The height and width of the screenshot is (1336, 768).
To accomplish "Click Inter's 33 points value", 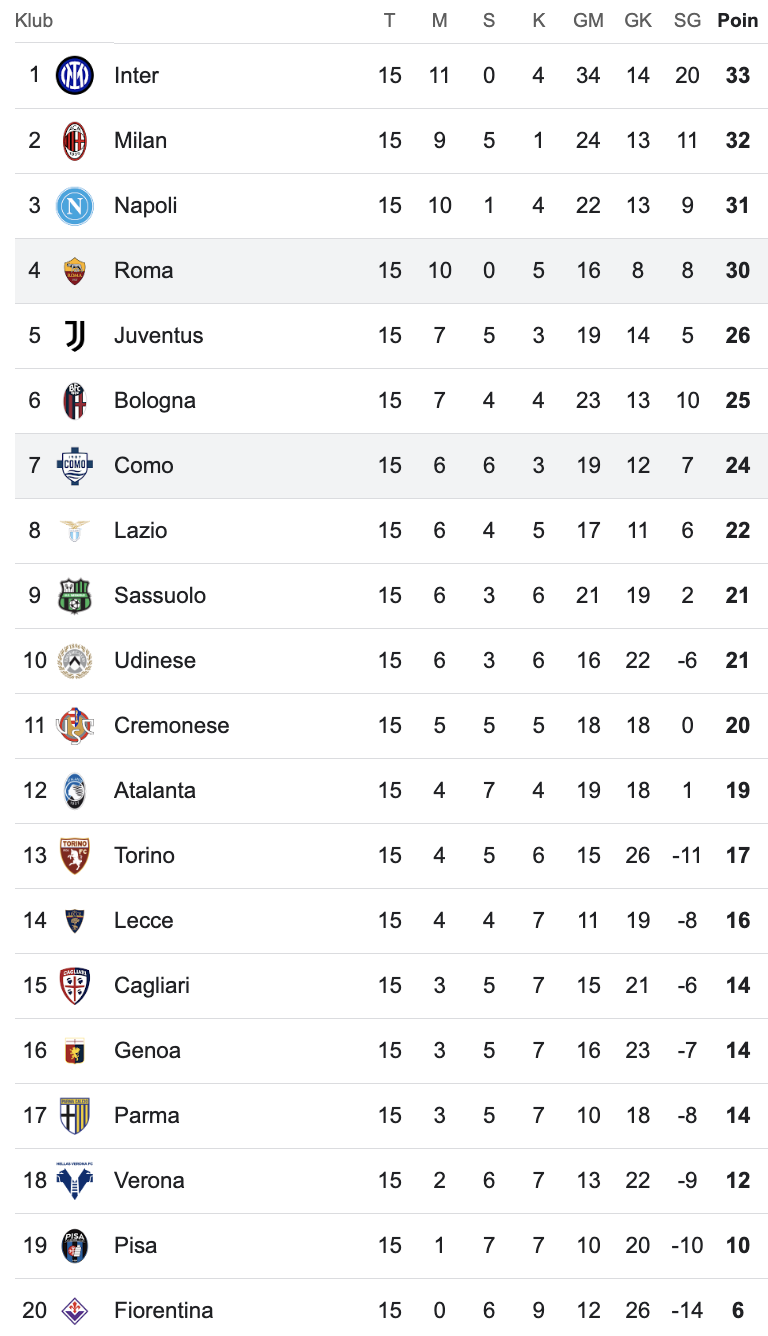I will point(737,76).
